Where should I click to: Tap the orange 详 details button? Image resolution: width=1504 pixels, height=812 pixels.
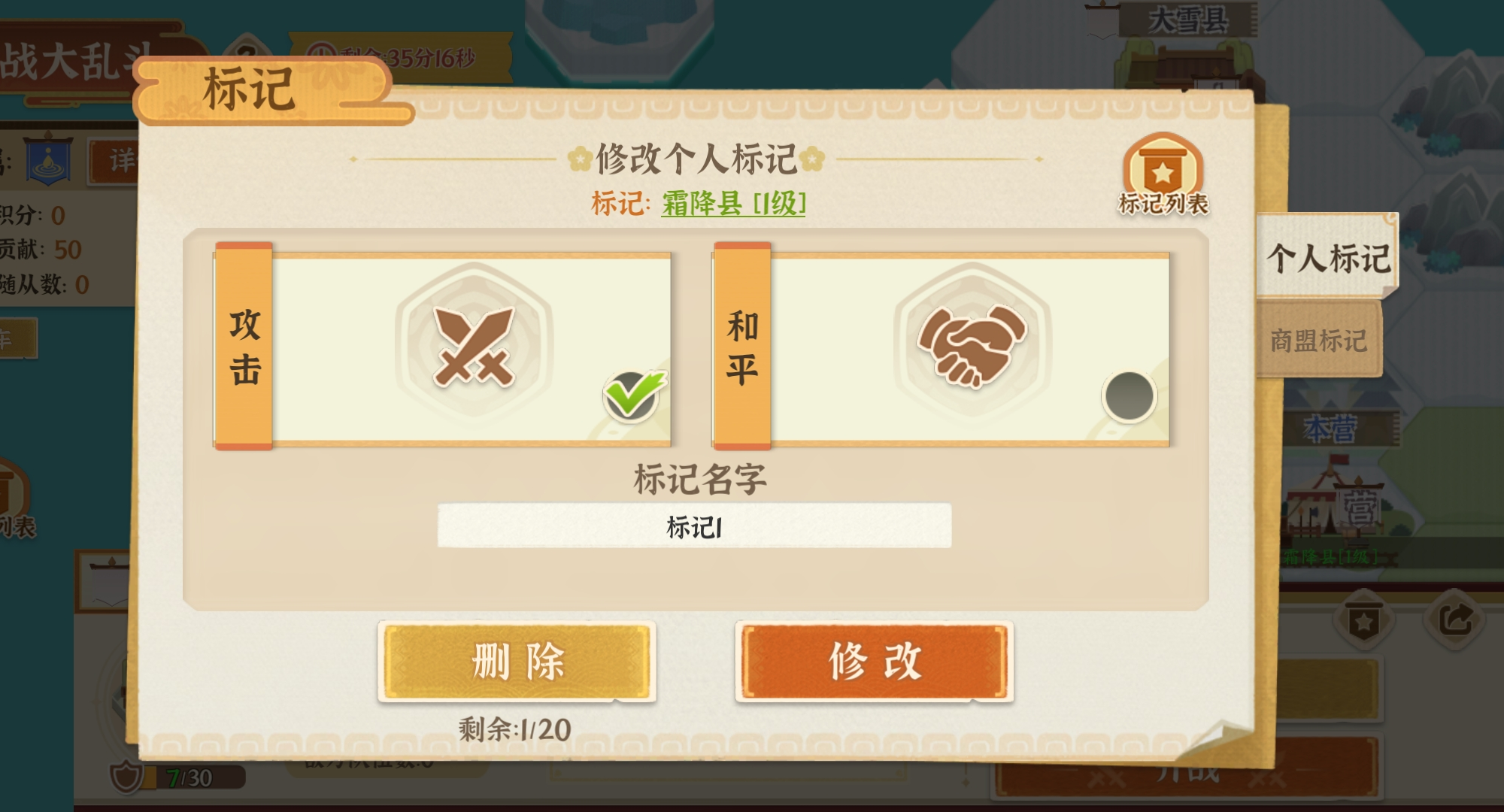[x=114, y=161]
